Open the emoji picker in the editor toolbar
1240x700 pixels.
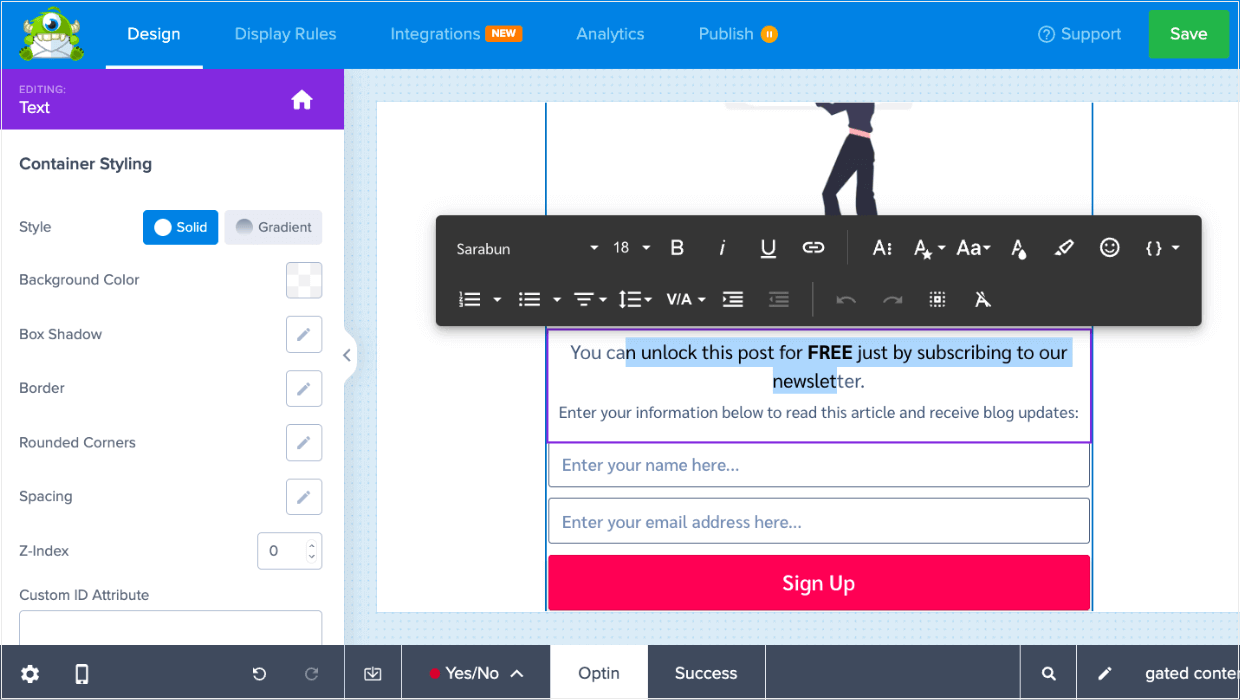[1109, 247]
